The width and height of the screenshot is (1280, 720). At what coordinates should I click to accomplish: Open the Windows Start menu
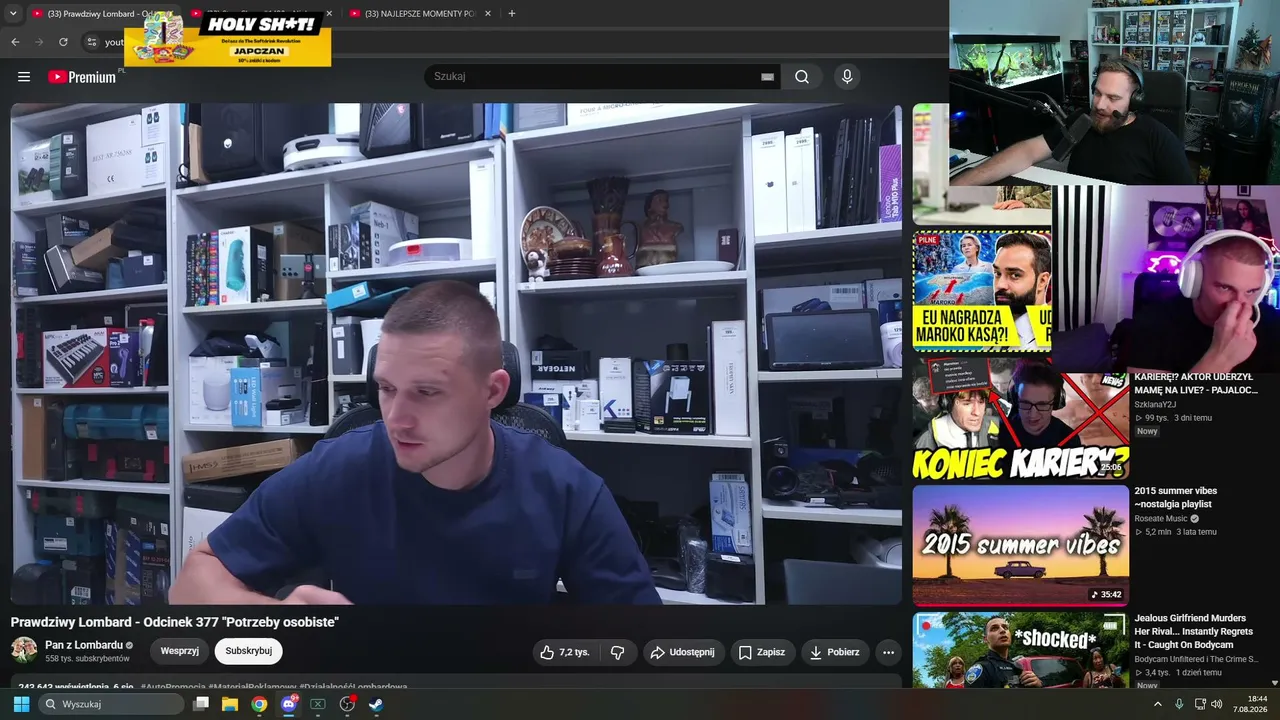click(21, 704)
